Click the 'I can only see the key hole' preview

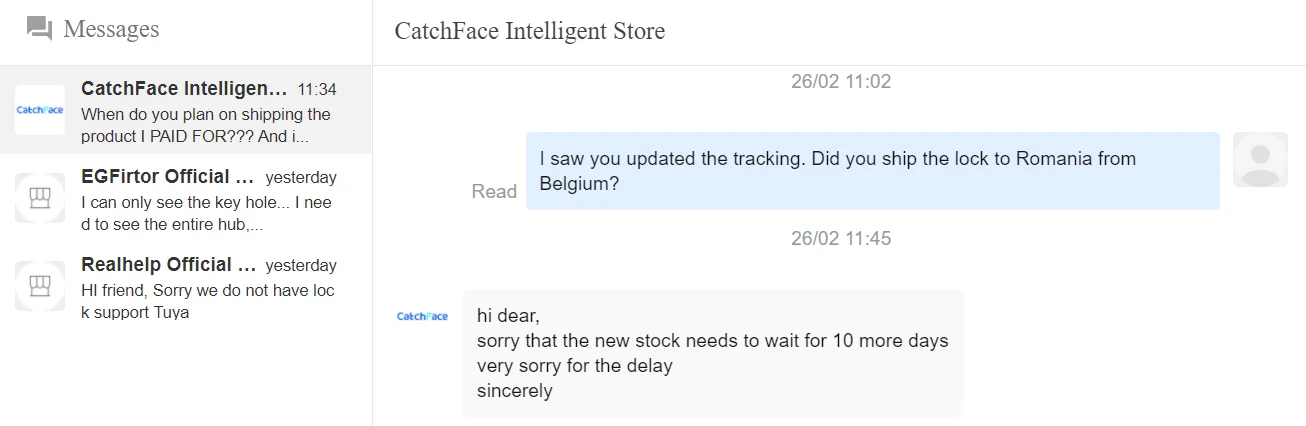coord(207,214)
